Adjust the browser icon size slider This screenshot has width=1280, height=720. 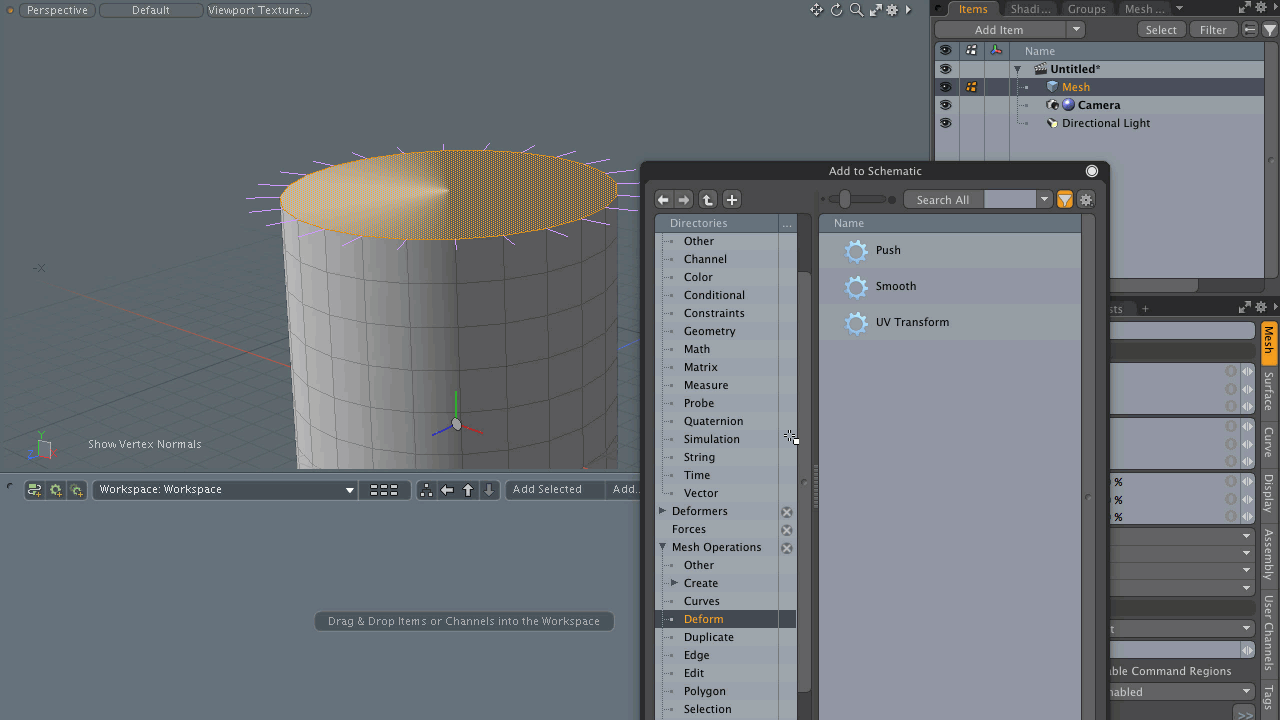point(845,200)
